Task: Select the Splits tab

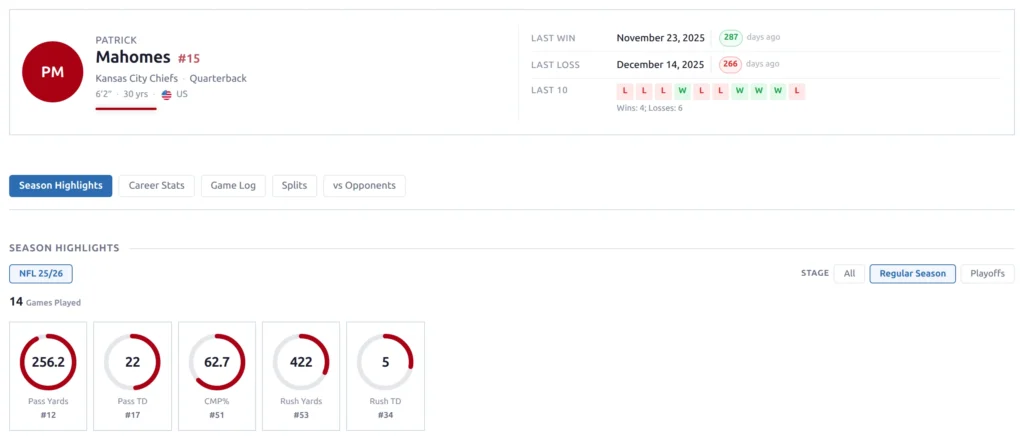Action: click(x=295, y=185)
